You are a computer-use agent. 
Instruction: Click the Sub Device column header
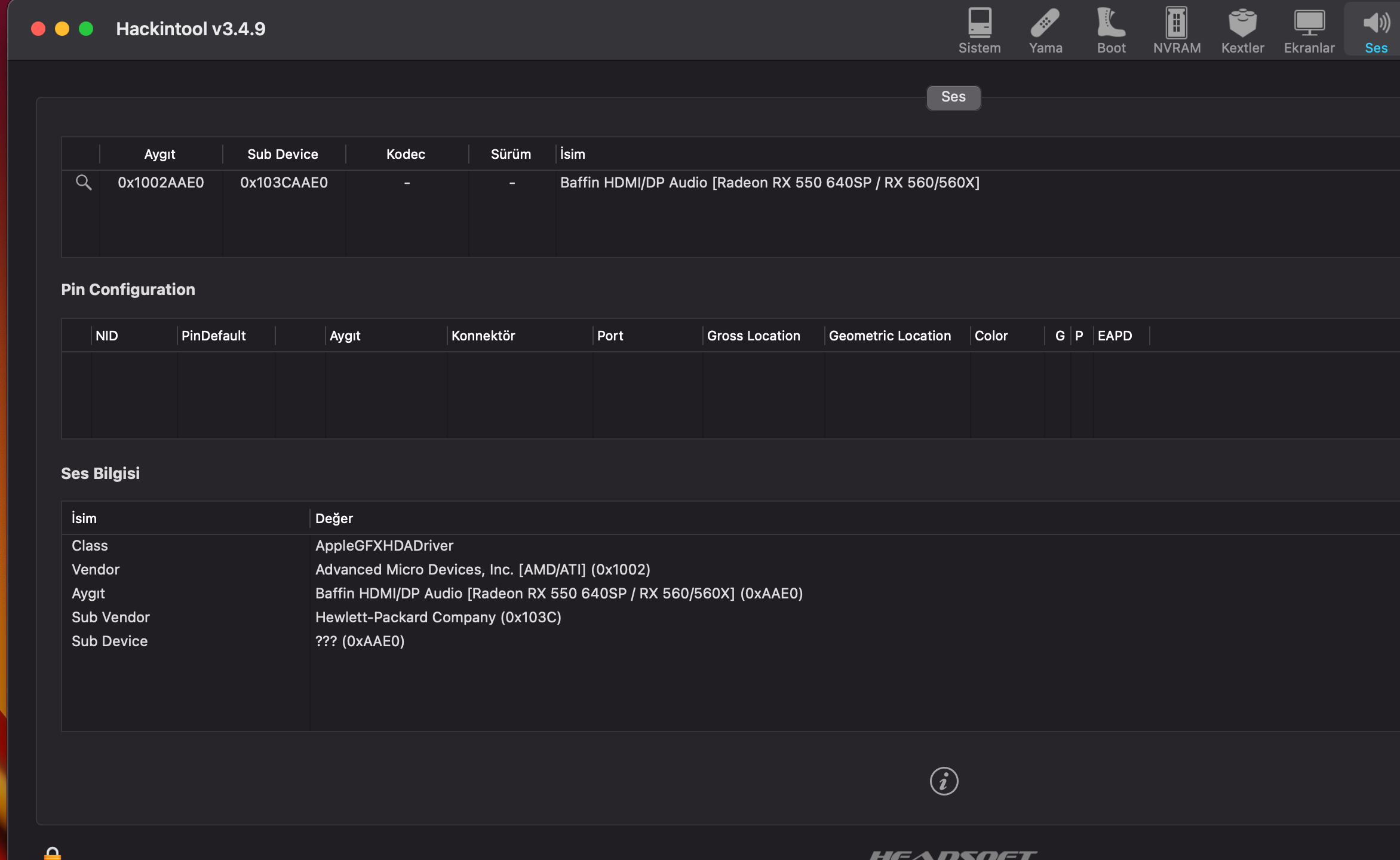coord(283,154)
